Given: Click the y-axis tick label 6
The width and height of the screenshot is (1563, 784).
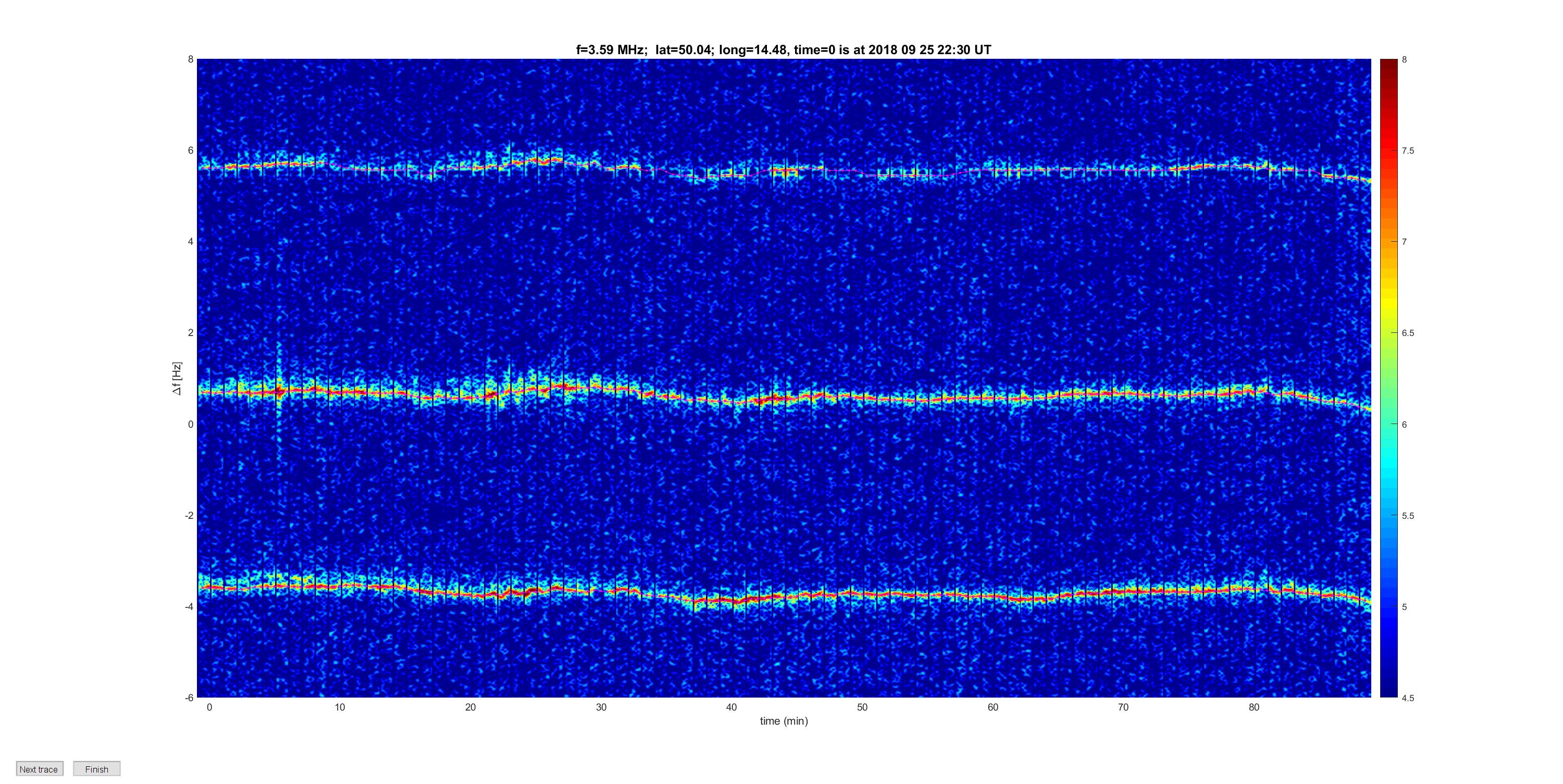Looking at the screenshot, I should [191, 151].
